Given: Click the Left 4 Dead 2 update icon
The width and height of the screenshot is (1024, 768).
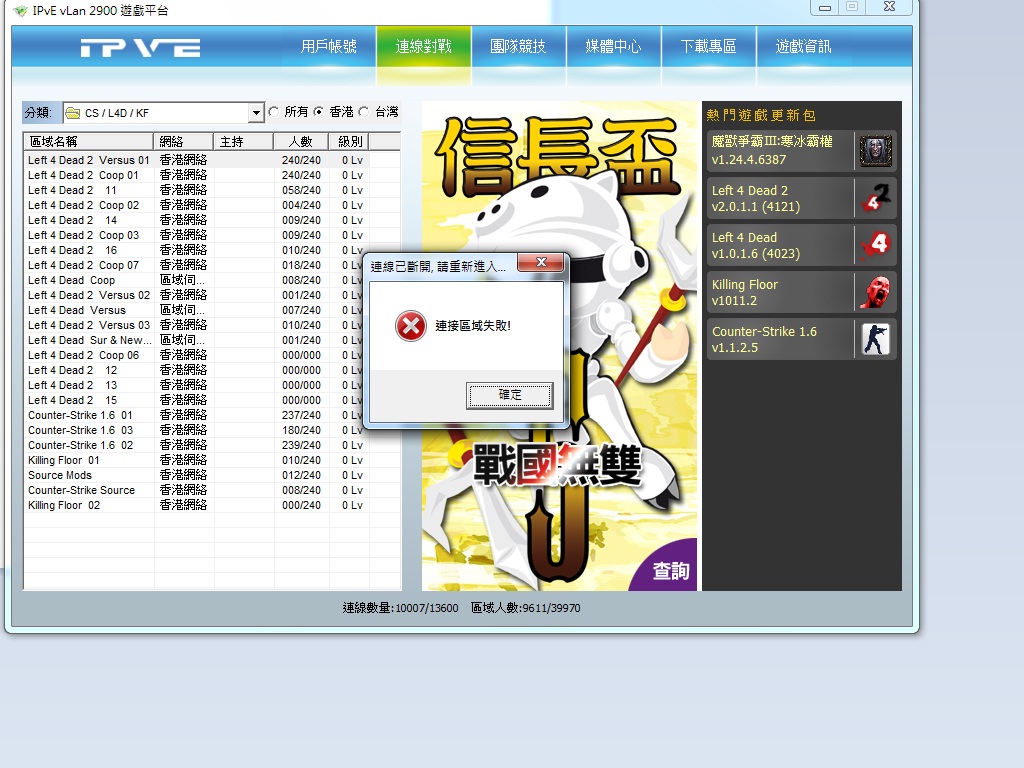Looking at the screenshot, I should [875, 198].
